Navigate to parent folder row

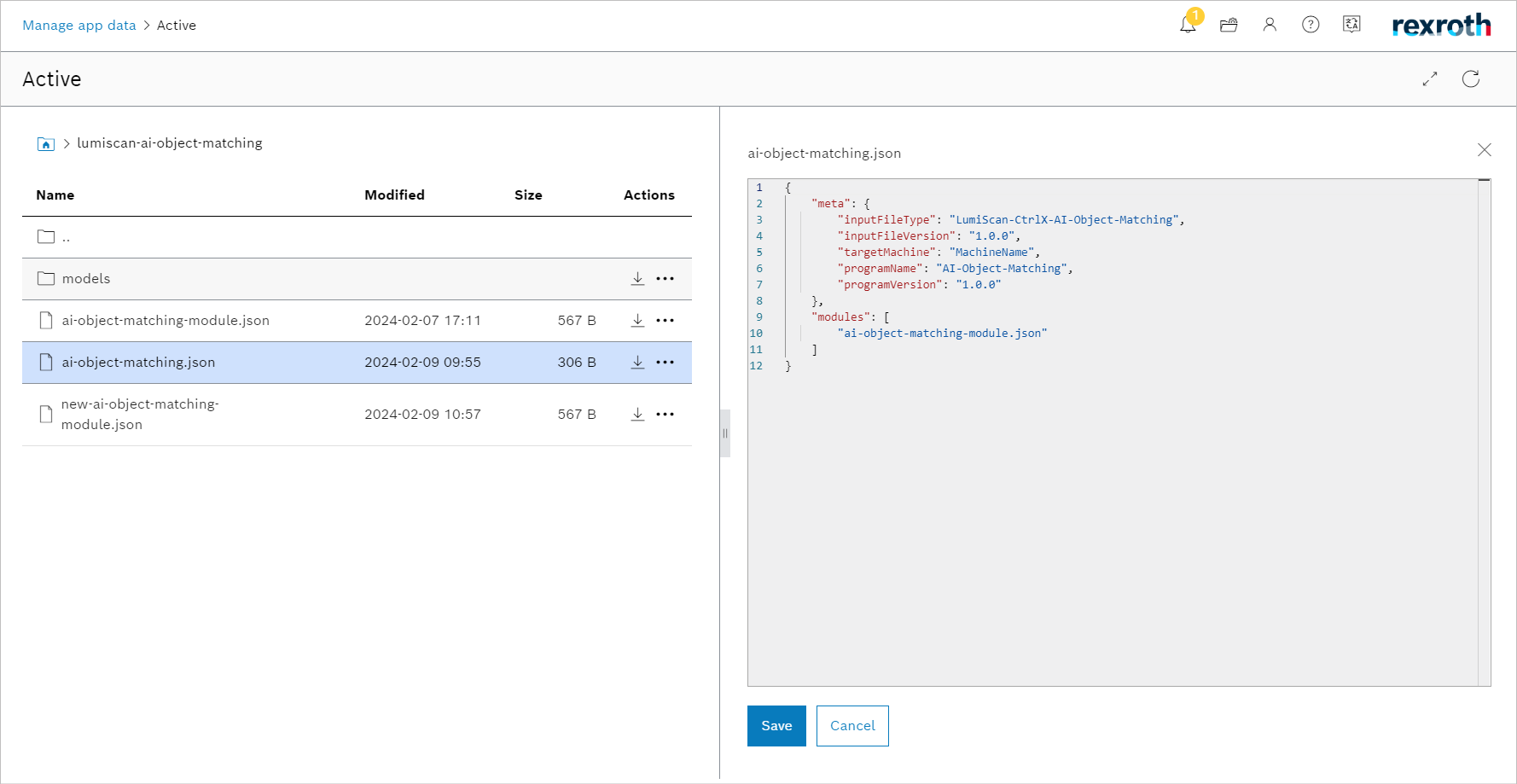357,237
